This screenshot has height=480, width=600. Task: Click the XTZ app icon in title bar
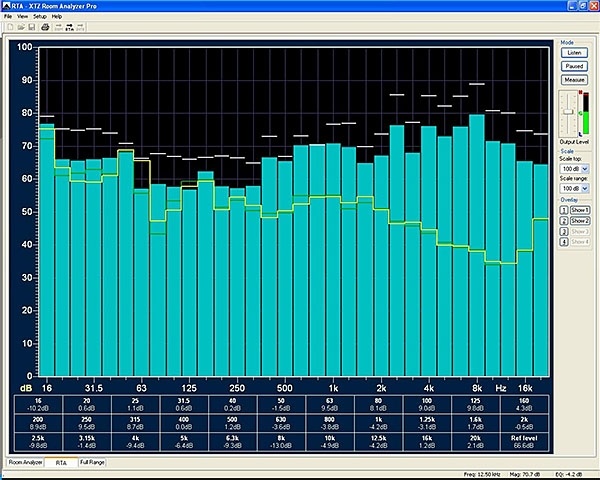[x=7, y=6]
